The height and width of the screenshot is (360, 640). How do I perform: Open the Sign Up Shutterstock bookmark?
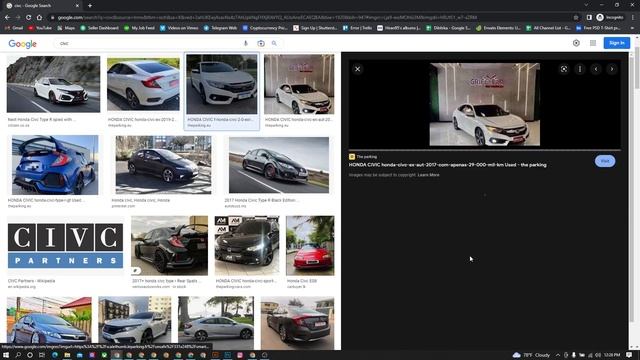(x=315, y=28)
